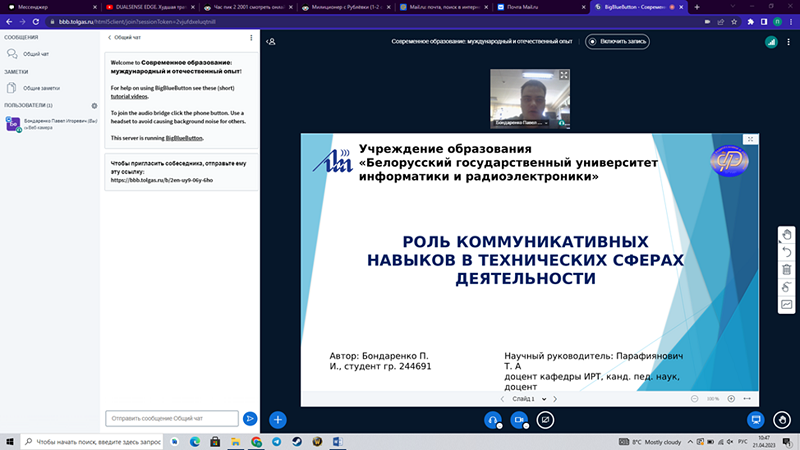Toggle webcam sharing button
This screenshot has height=450, width=800.
click(519, 420)
